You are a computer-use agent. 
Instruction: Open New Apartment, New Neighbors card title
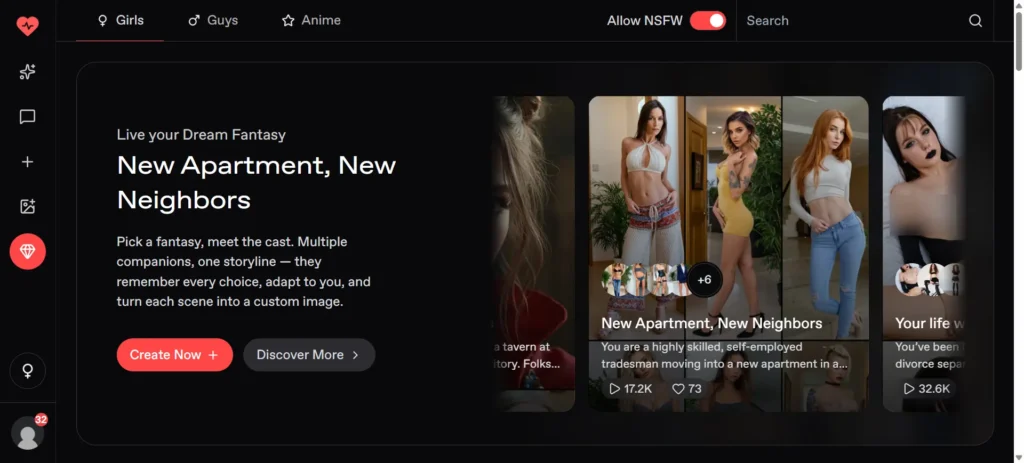[x=711, y=323]
